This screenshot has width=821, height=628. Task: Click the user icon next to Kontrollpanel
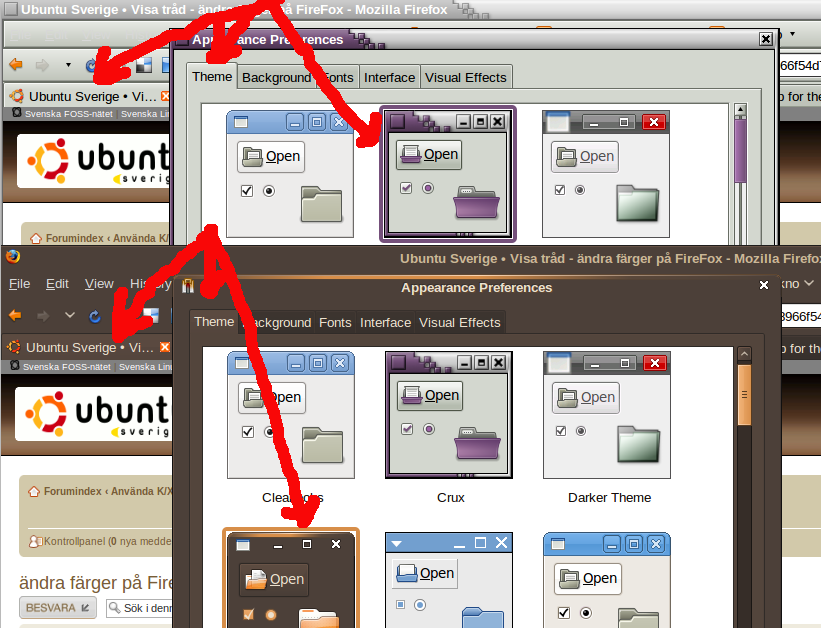pyautogui.click(x=35, y=541)
